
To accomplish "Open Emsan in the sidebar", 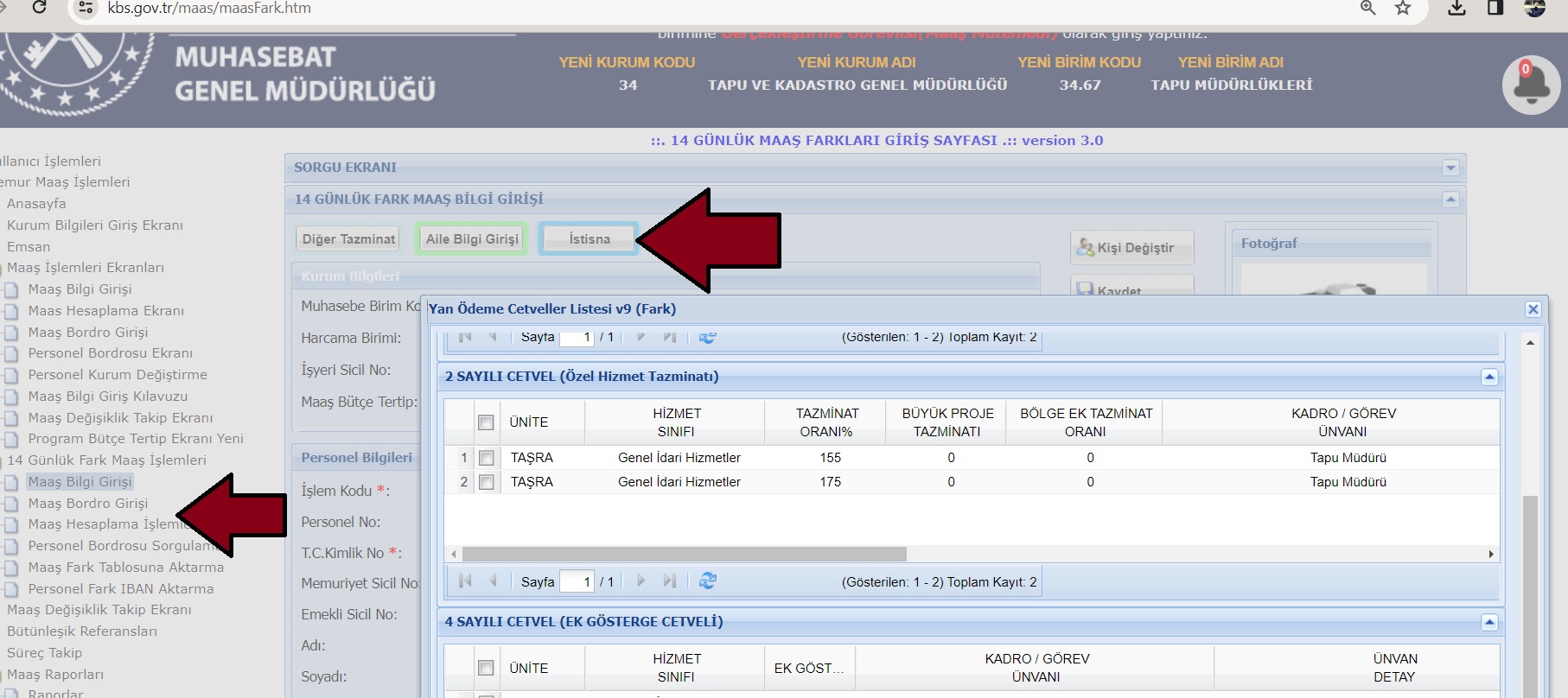I will pos(29,247).
